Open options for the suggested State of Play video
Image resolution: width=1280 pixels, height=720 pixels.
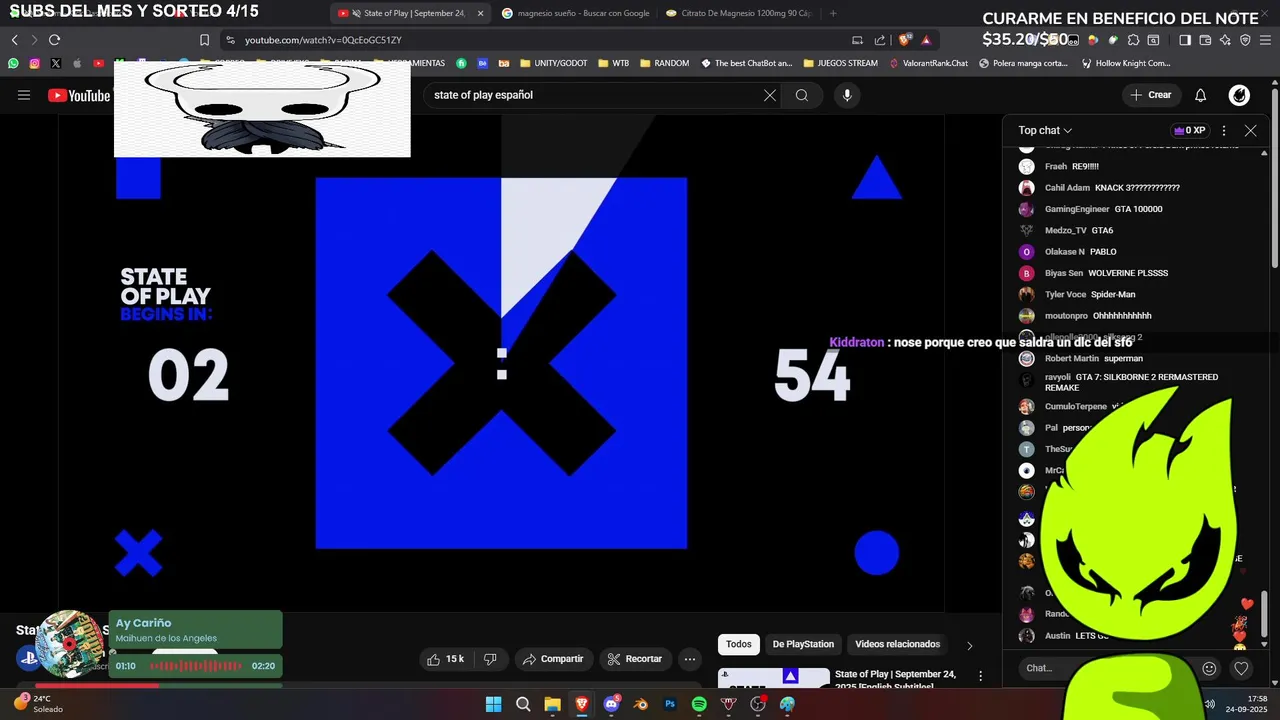pyautogui.click(x=981, y=677)
